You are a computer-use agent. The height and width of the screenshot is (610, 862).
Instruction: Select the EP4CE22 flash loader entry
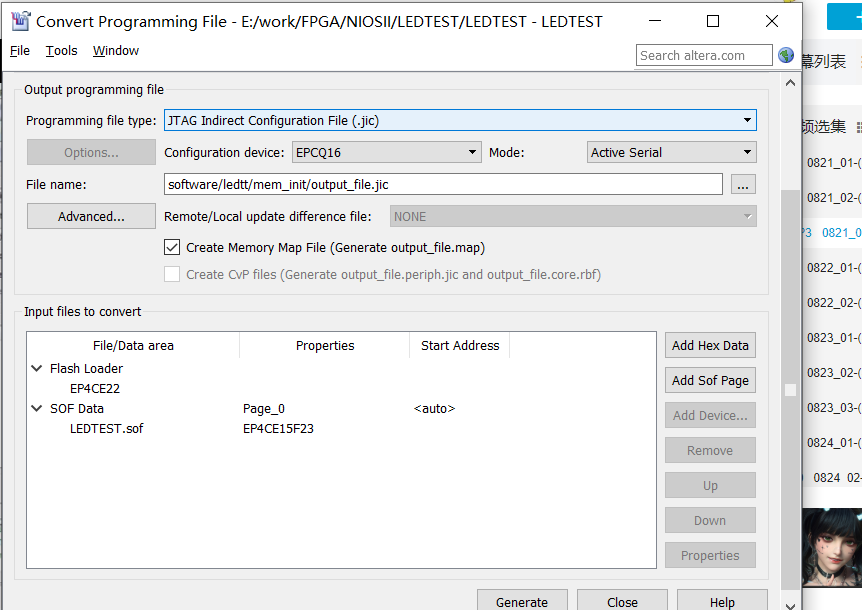[x=95, y=389]
